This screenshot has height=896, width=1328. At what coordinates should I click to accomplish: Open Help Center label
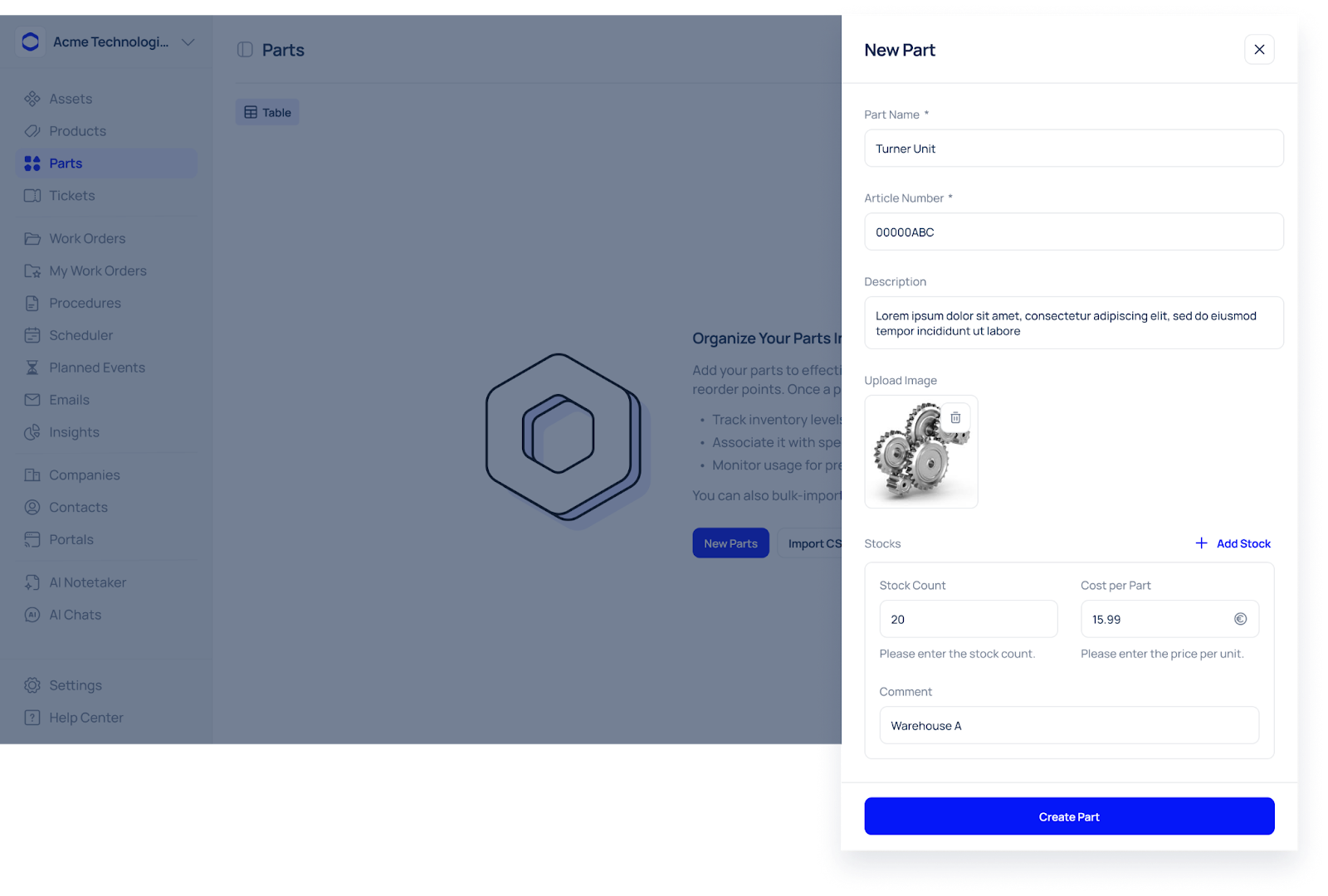click(86, 718)
